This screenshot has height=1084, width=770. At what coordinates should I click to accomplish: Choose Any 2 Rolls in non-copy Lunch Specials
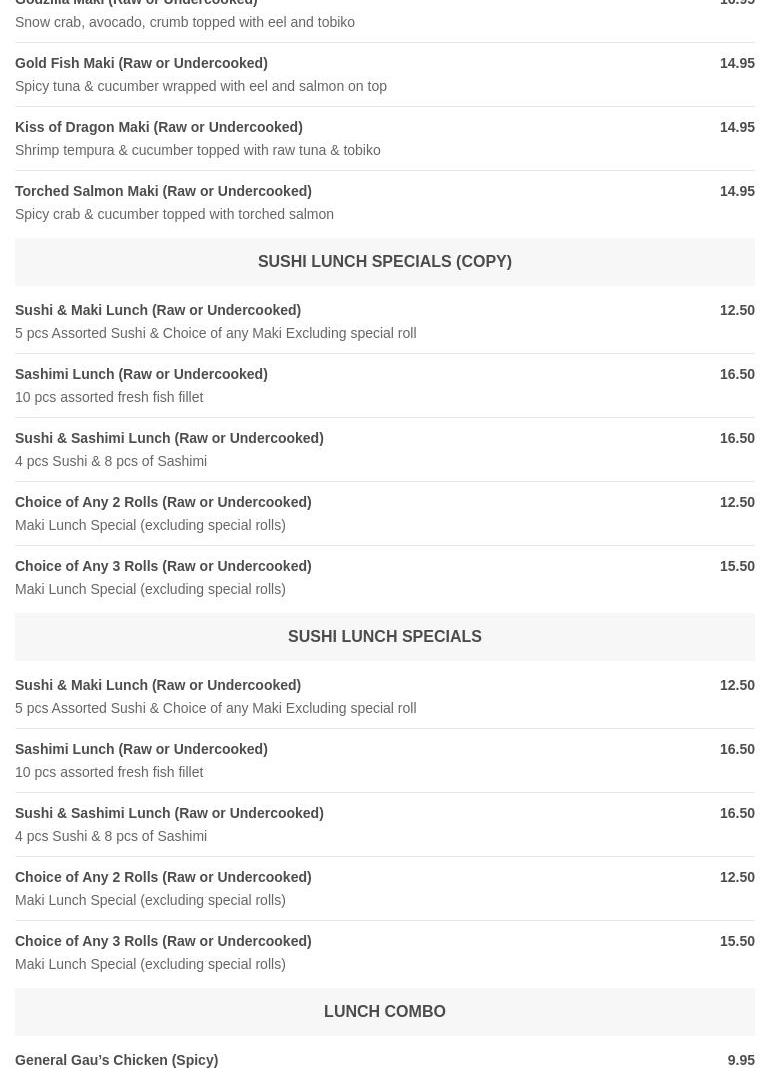163,877
